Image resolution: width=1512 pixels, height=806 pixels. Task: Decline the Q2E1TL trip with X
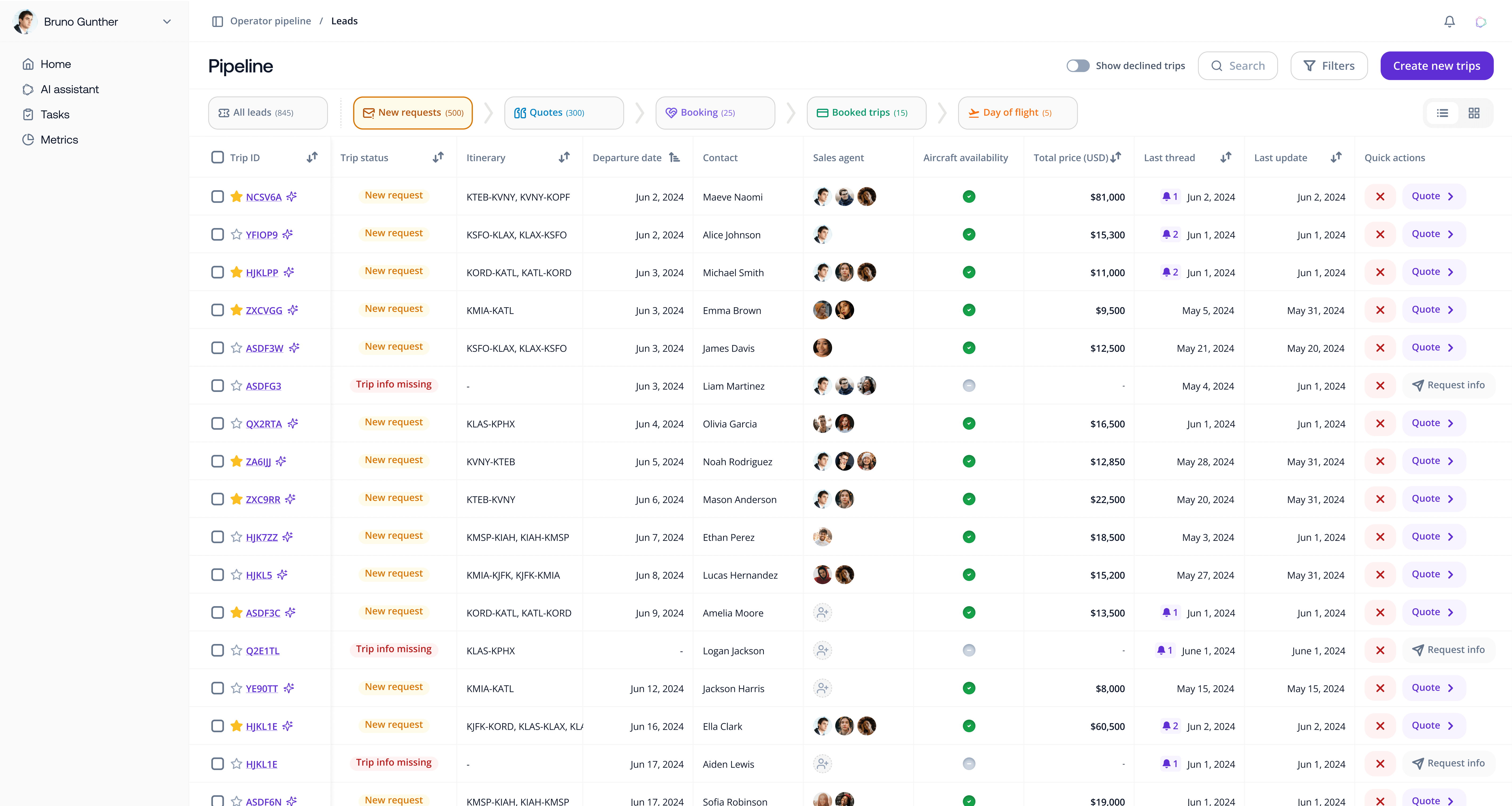[1380, 650]
